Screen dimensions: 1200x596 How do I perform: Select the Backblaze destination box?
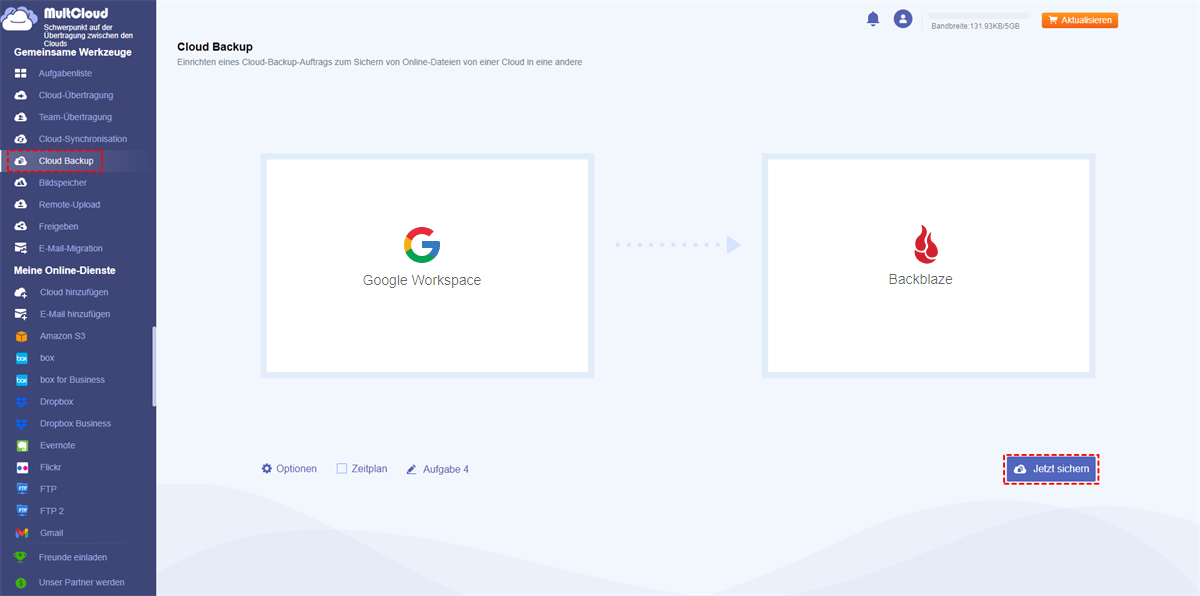pos(928,265)
